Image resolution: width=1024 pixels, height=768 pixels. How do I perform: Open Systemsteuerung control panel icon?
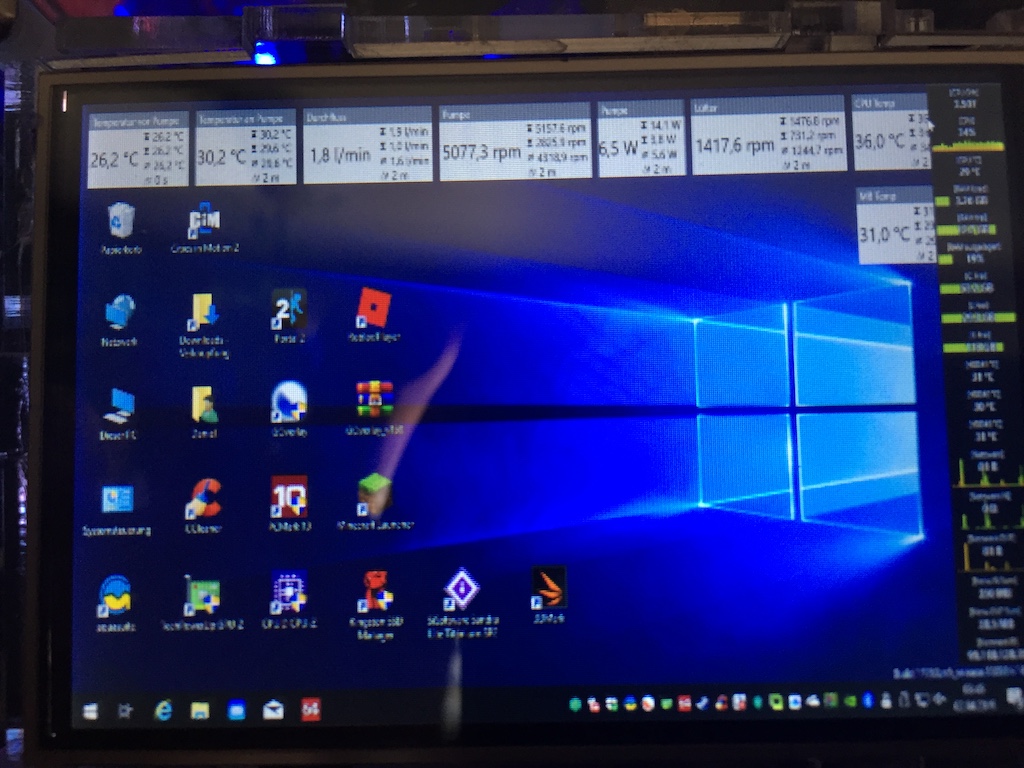[117, 510]
